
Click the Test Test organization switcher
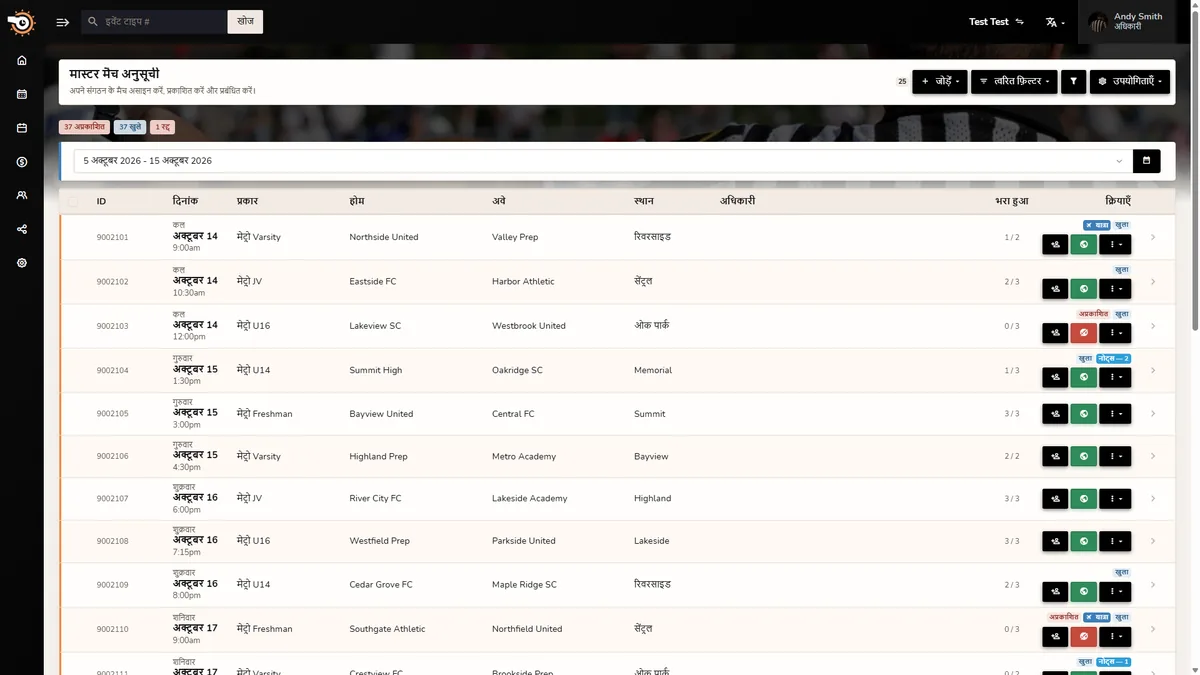(x=996, y=22)
